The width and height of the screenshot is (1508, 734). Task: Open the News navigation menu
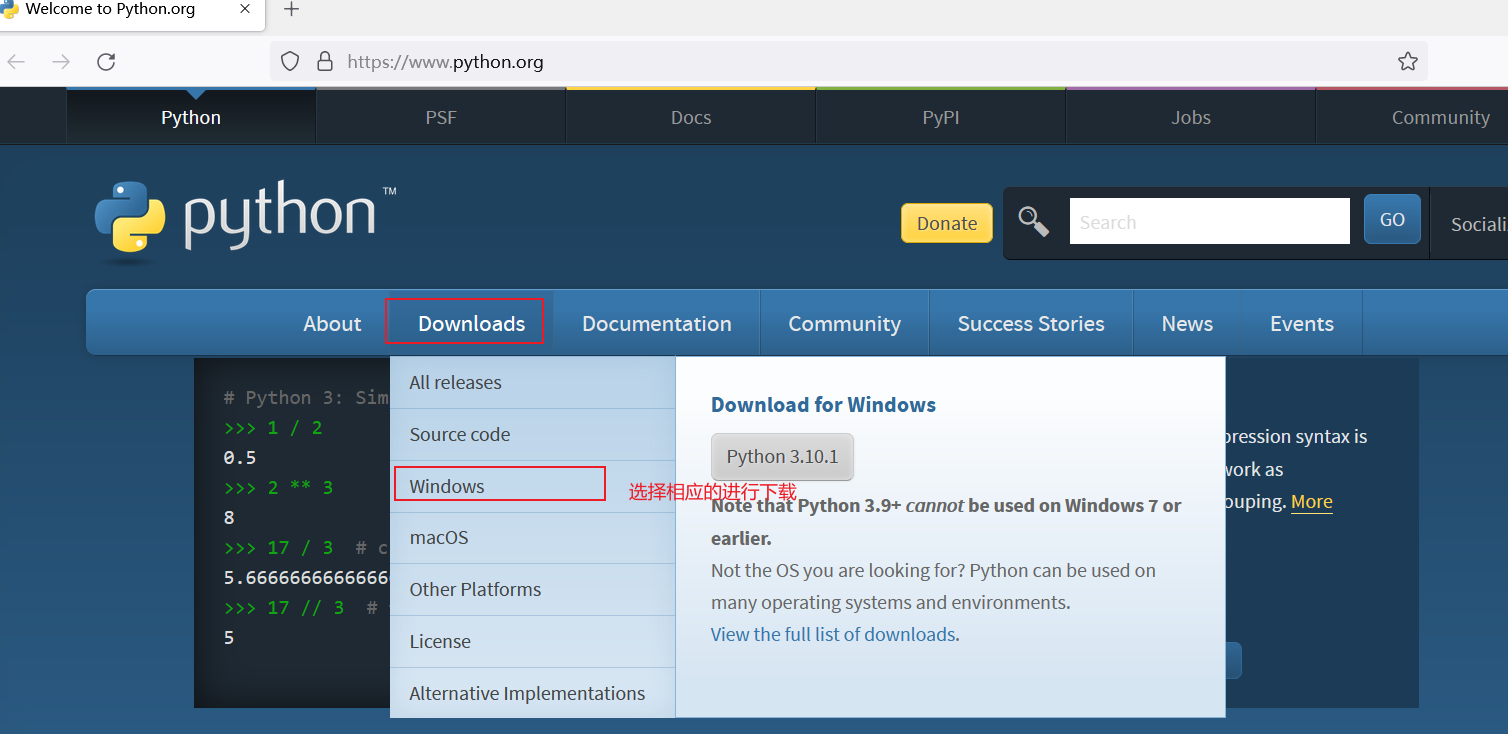coord(1187,323)
